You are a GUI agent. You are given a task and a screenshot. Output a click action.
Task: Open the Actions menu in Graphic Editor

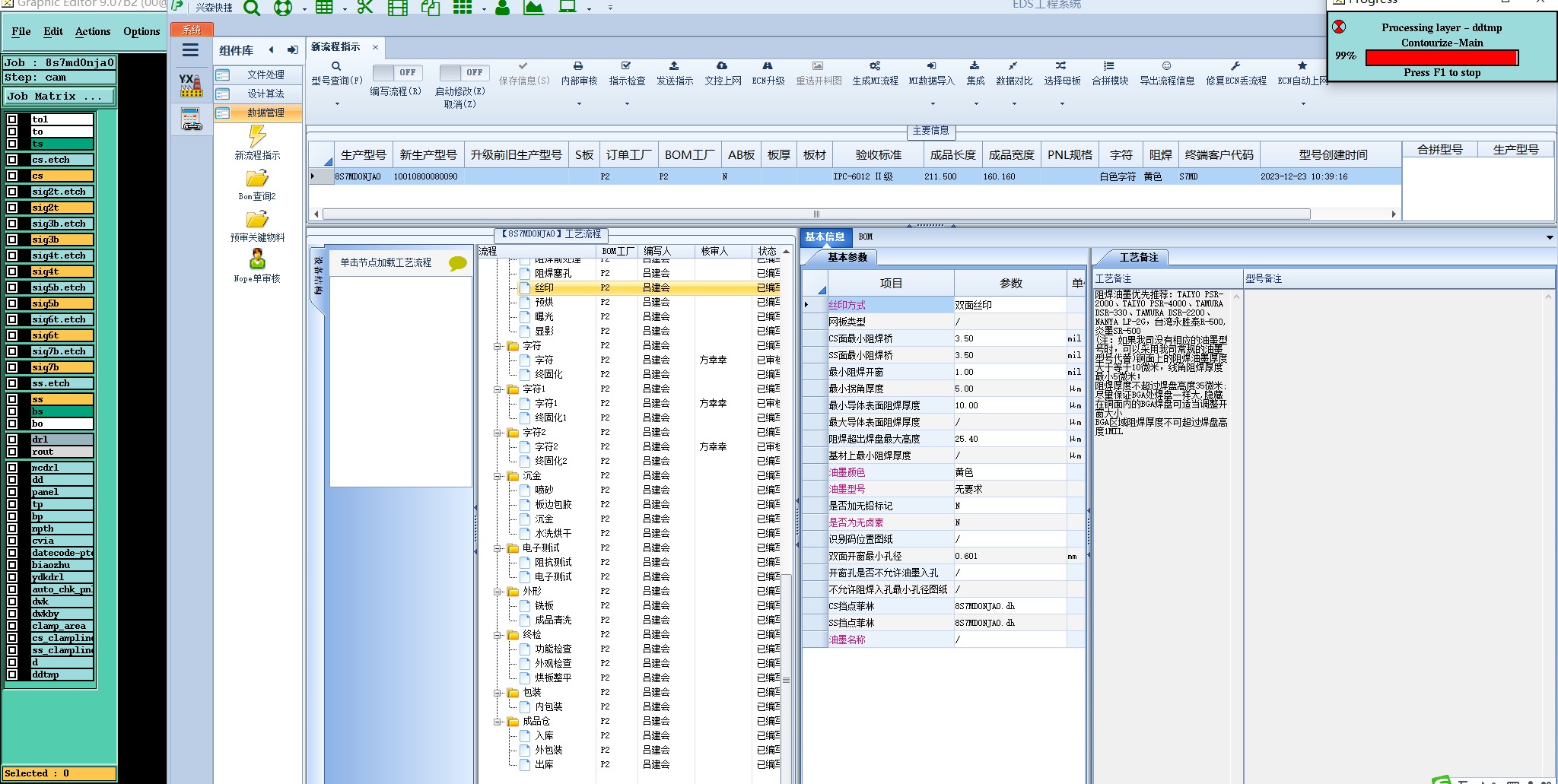93,31
